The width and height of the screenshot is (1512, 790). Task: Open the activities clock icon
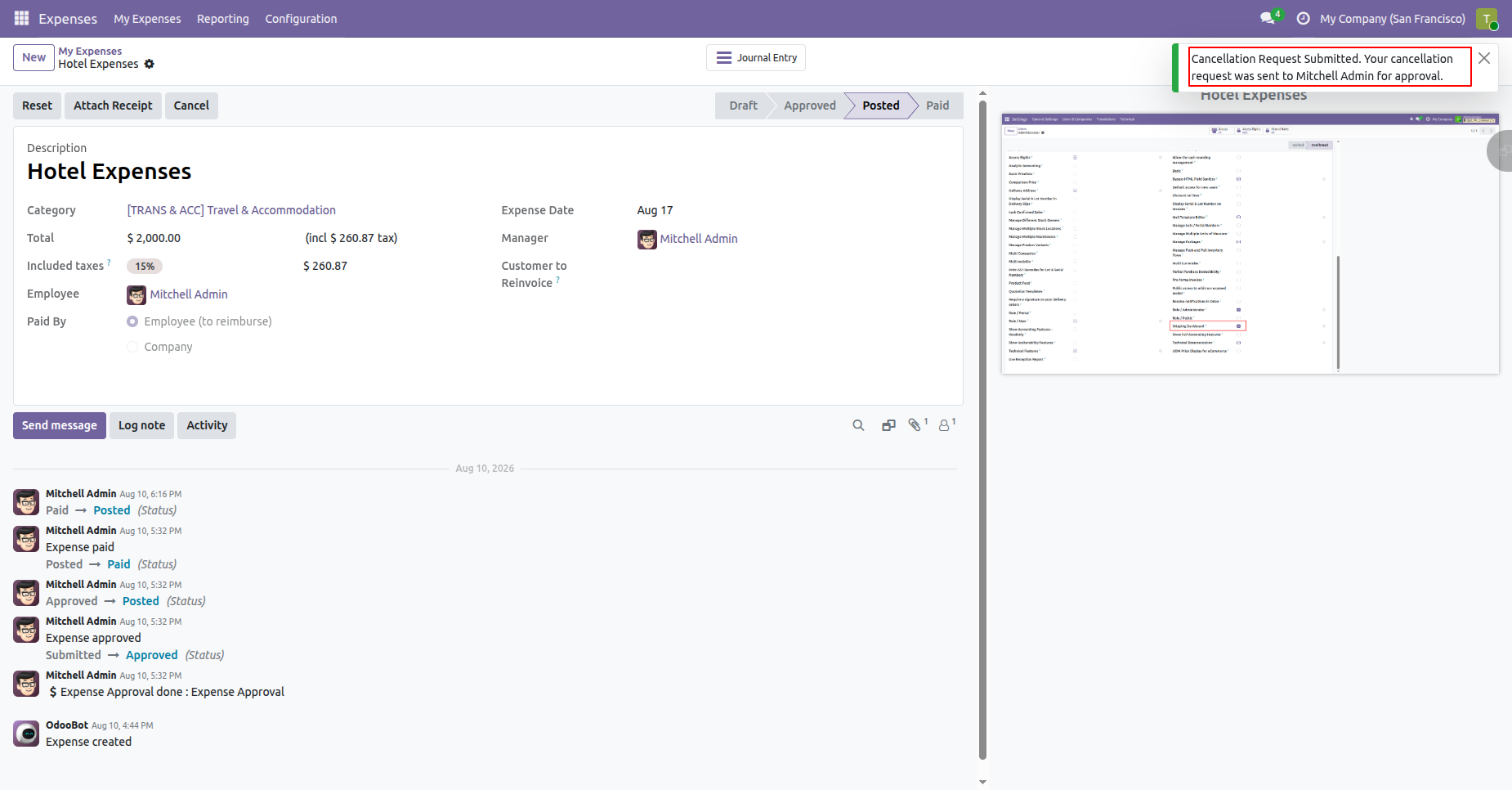pyautogui.click(x=1303, y=18)
